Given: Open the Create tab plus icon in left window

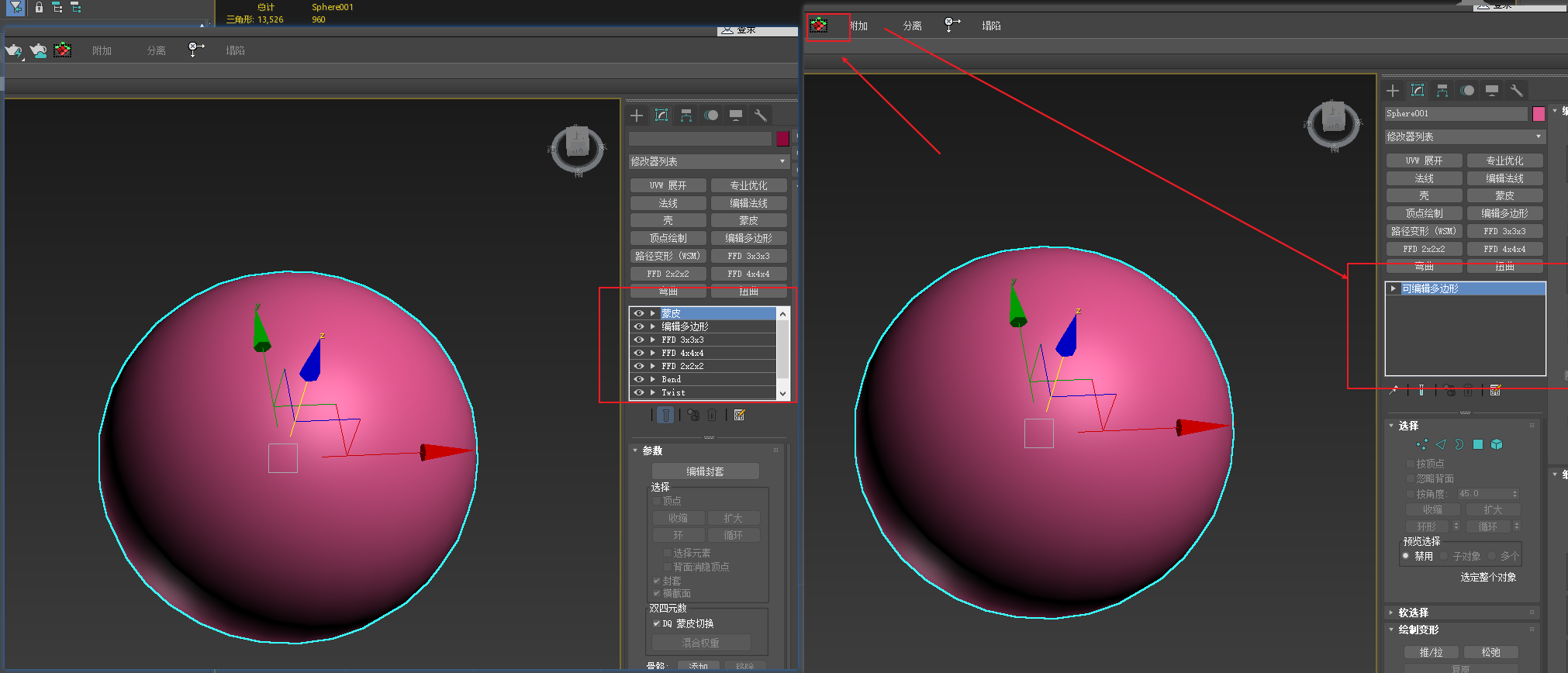Looking at the screenshot, I should (637, 116).
